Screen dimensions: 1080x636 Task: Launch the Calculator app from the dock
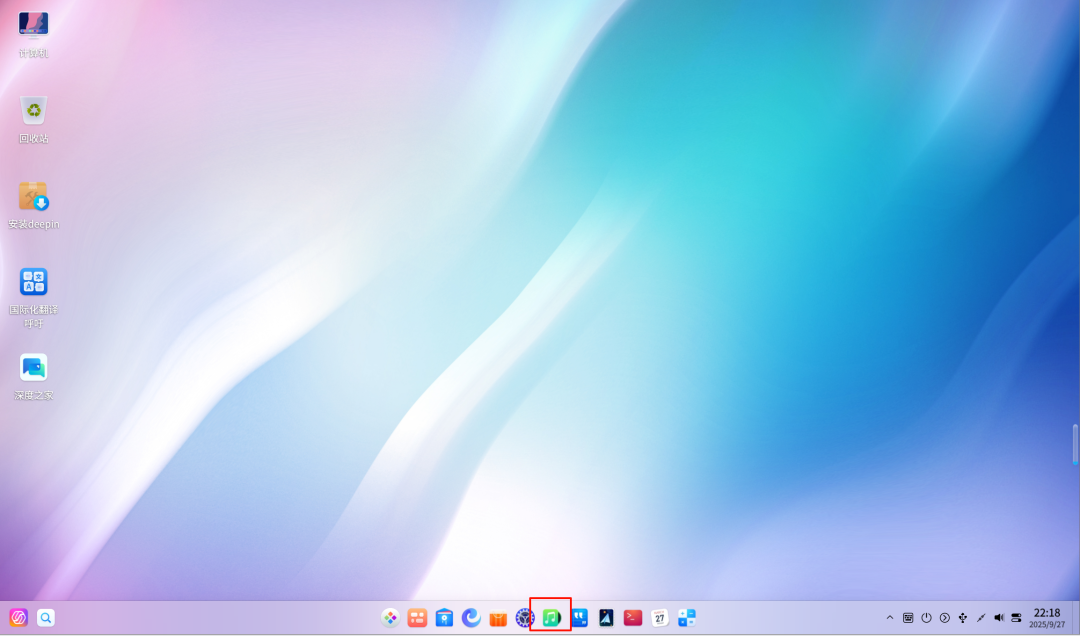(687, 618)
